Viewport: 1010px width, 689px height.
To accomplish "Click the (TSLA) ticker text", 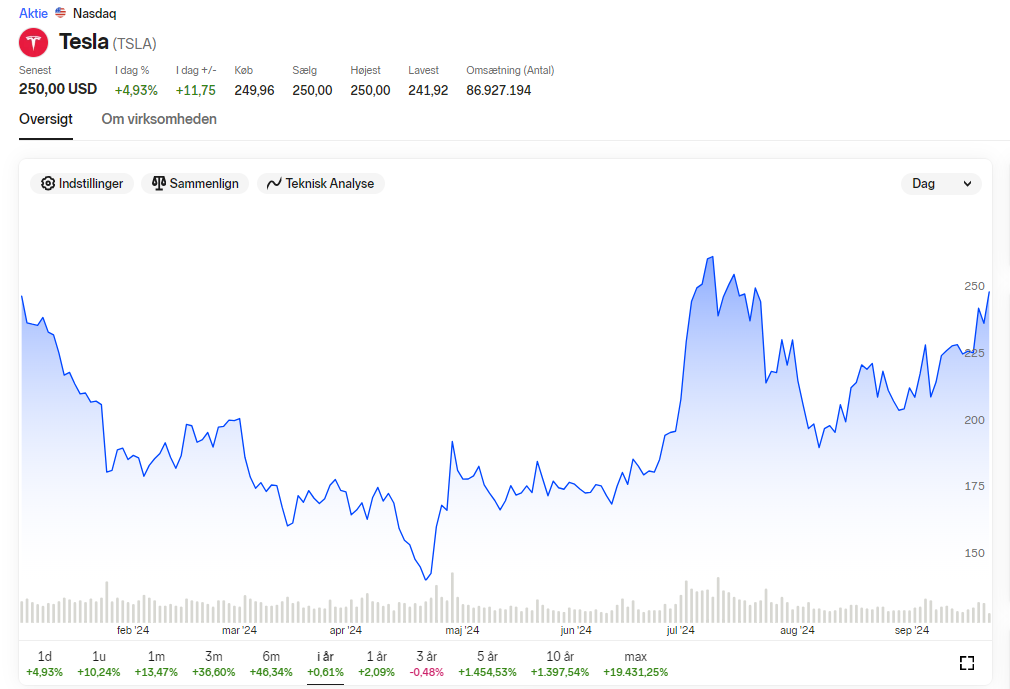I will [x=135, y=44].
